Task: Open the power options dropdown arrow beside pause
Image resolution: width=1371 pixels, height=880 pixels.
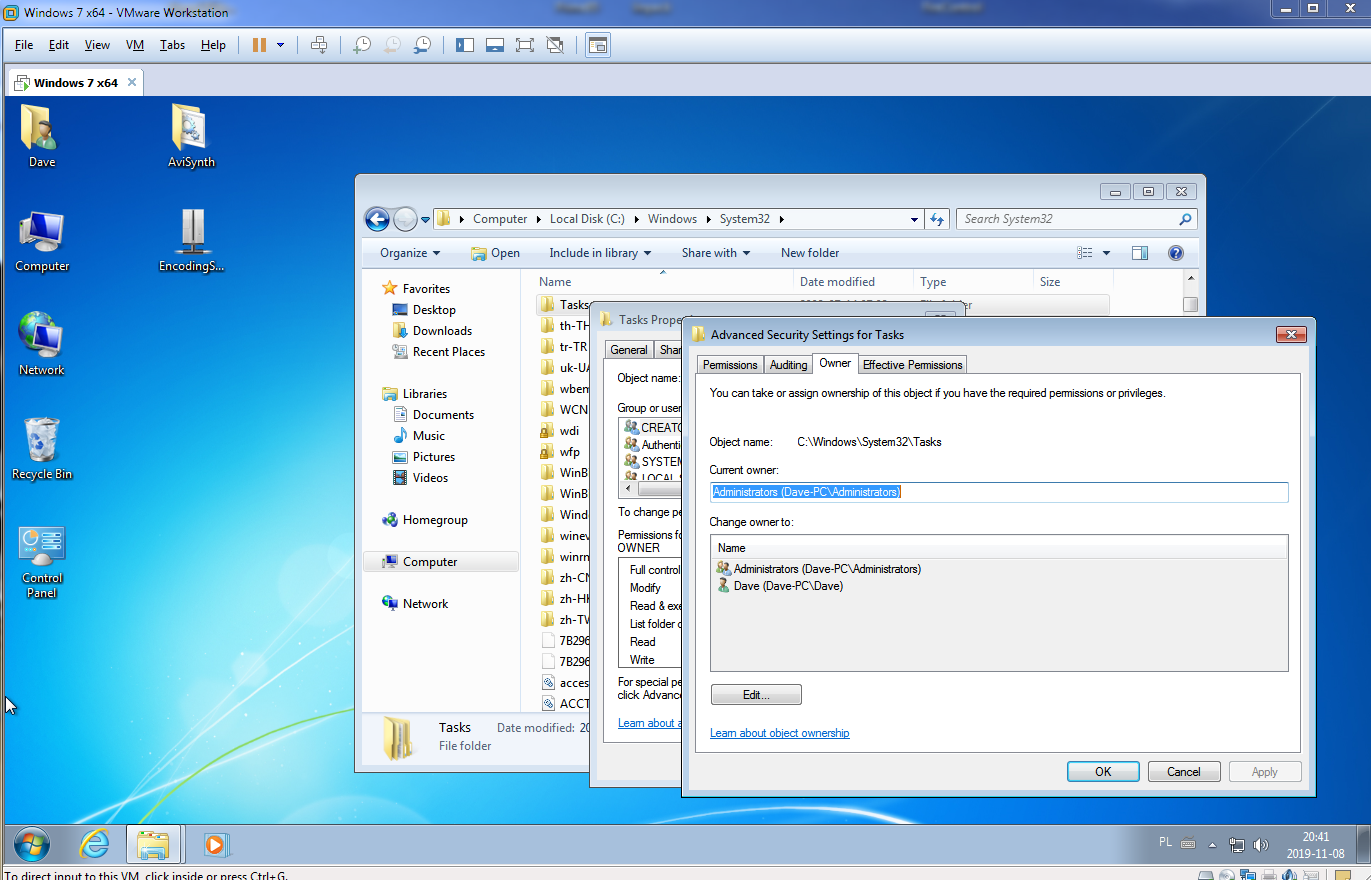Action: [281, 45]
